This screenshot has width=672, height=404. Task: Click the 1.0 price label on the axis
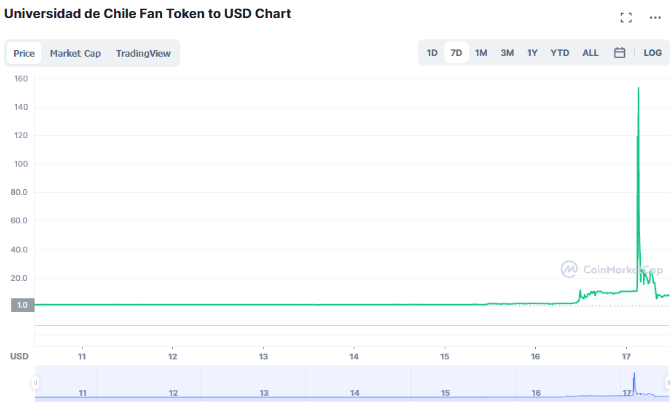pyautogui.click(x=22, y=305)
